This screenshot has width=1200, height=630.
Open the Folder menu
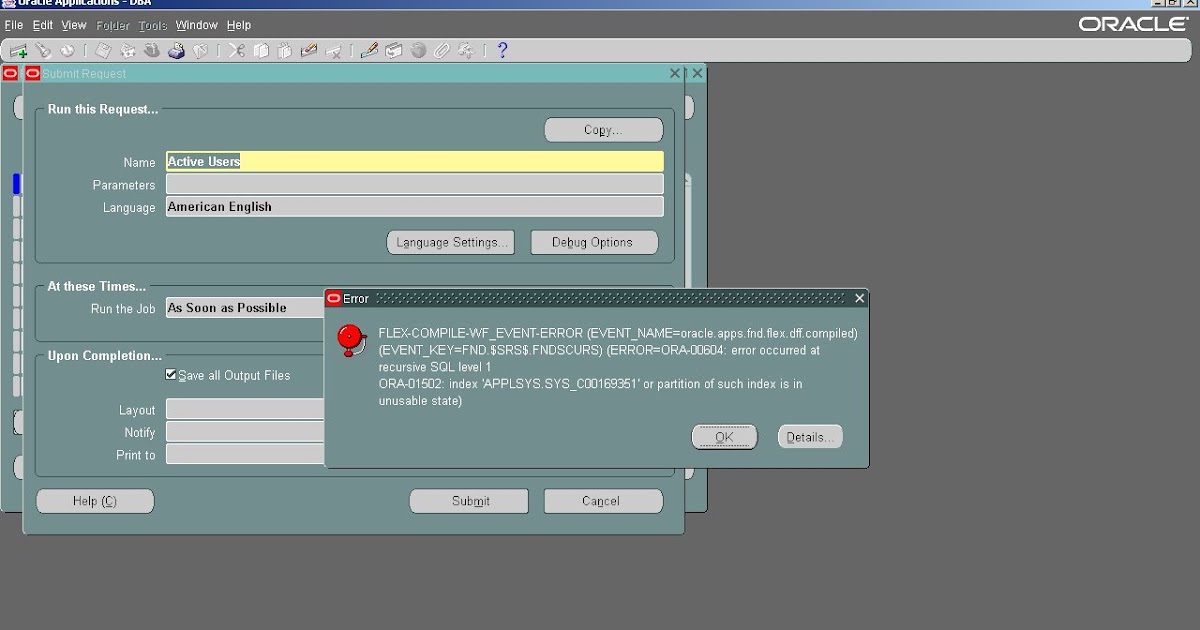click(x=113, y=25)
